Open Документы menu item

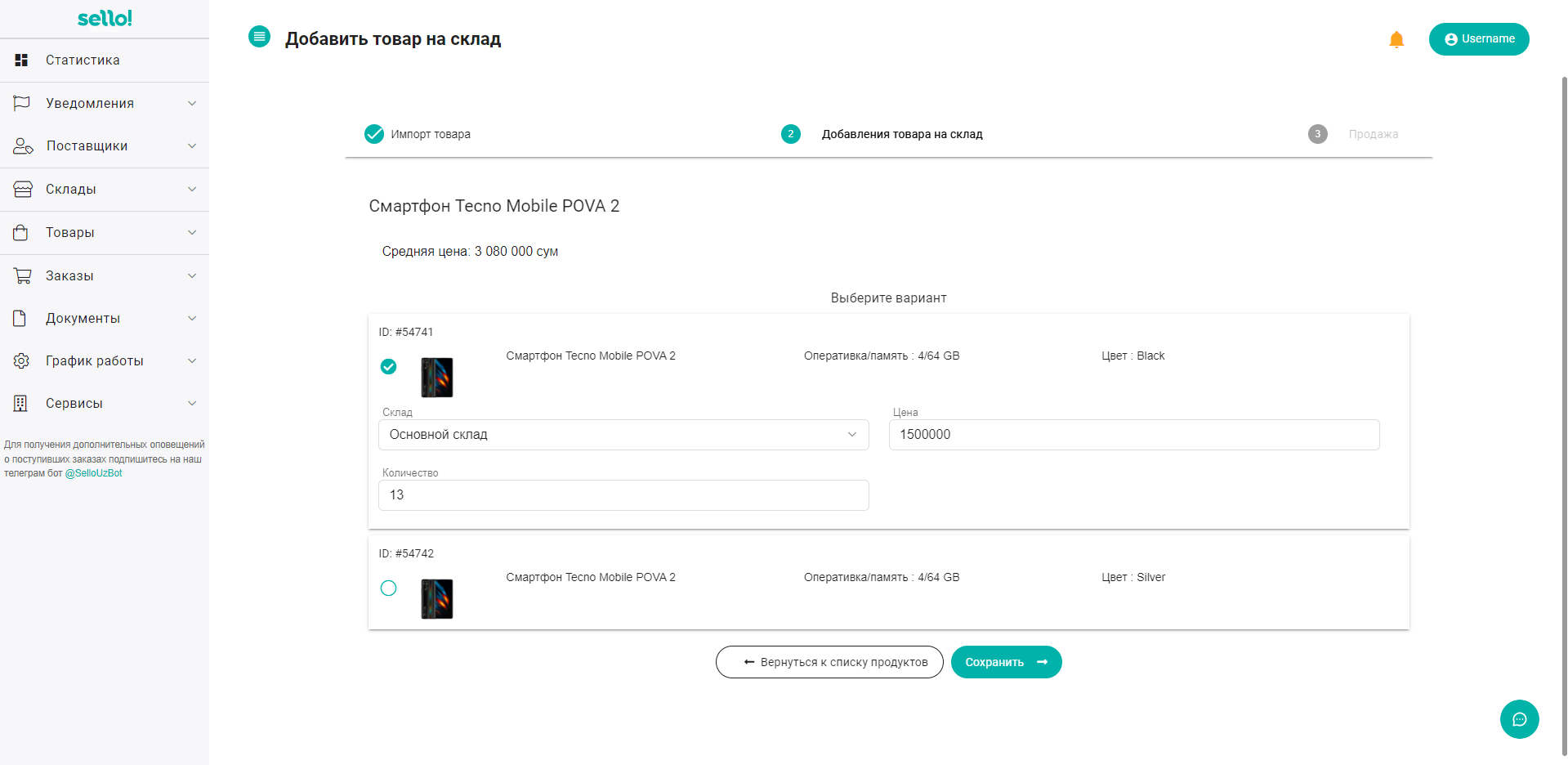point(105,318)
